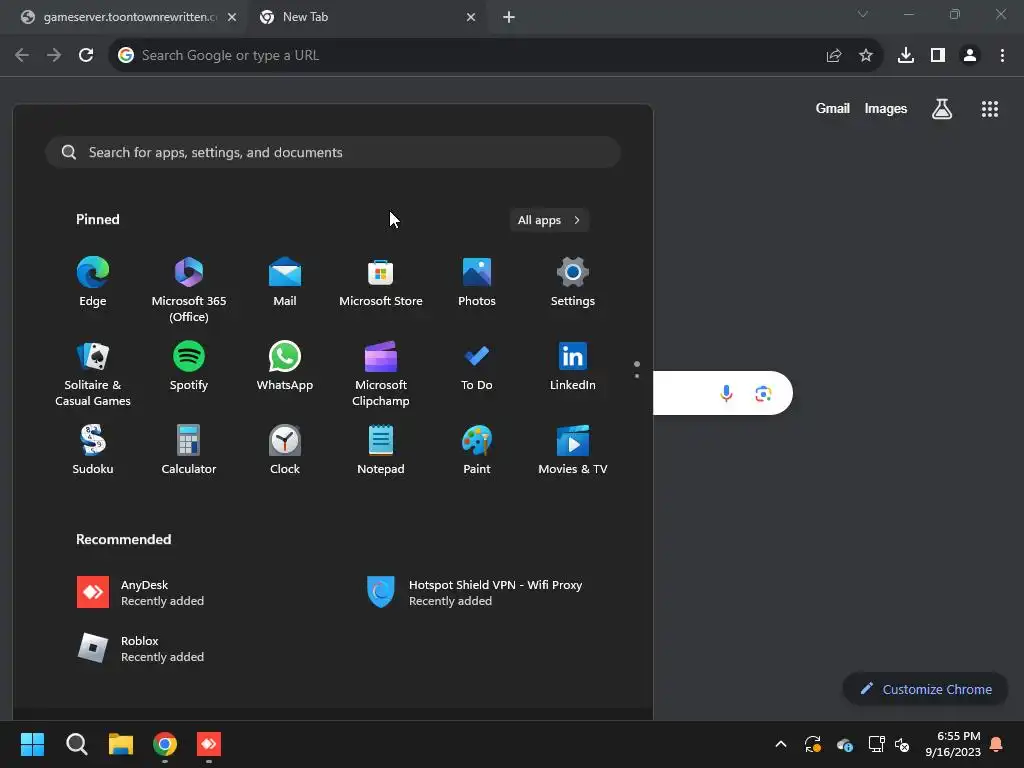The height and width of the screenshot is (768, 1024).
Task: Open LinkedIn pinned app
Action: [x=573, y=366]
